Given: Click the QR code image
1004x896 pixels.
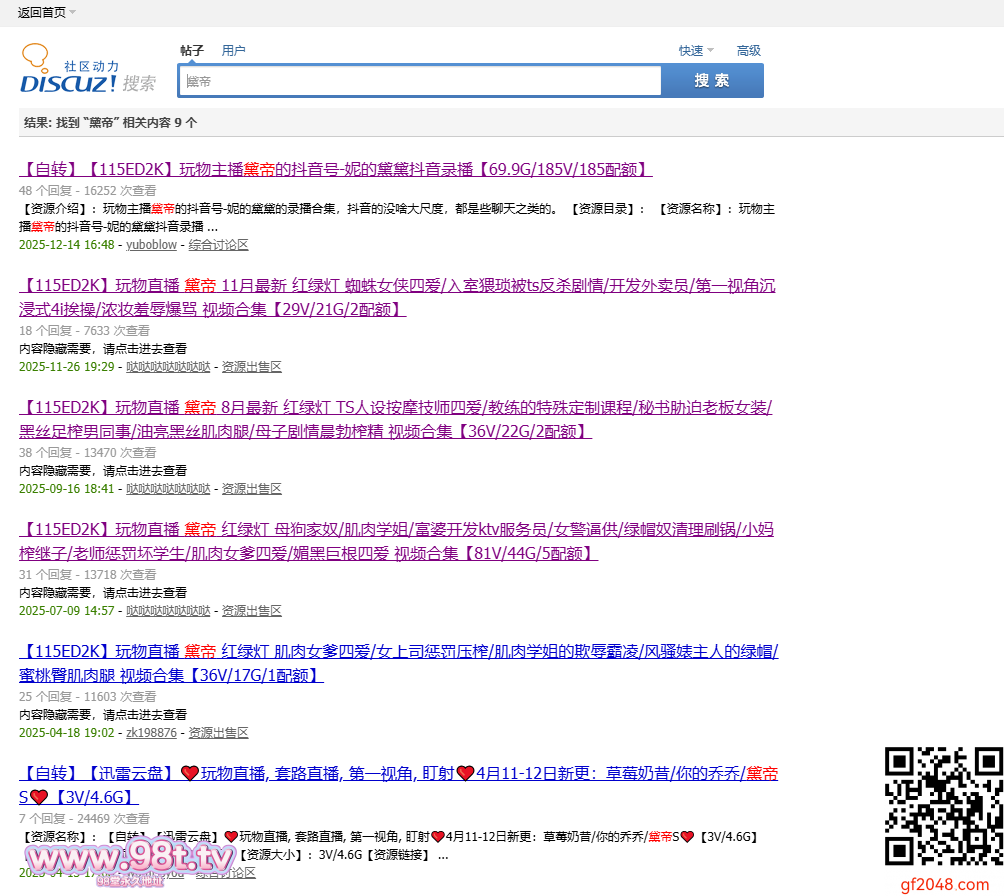Looking at the screenshot, I should (x=943, y=806).
